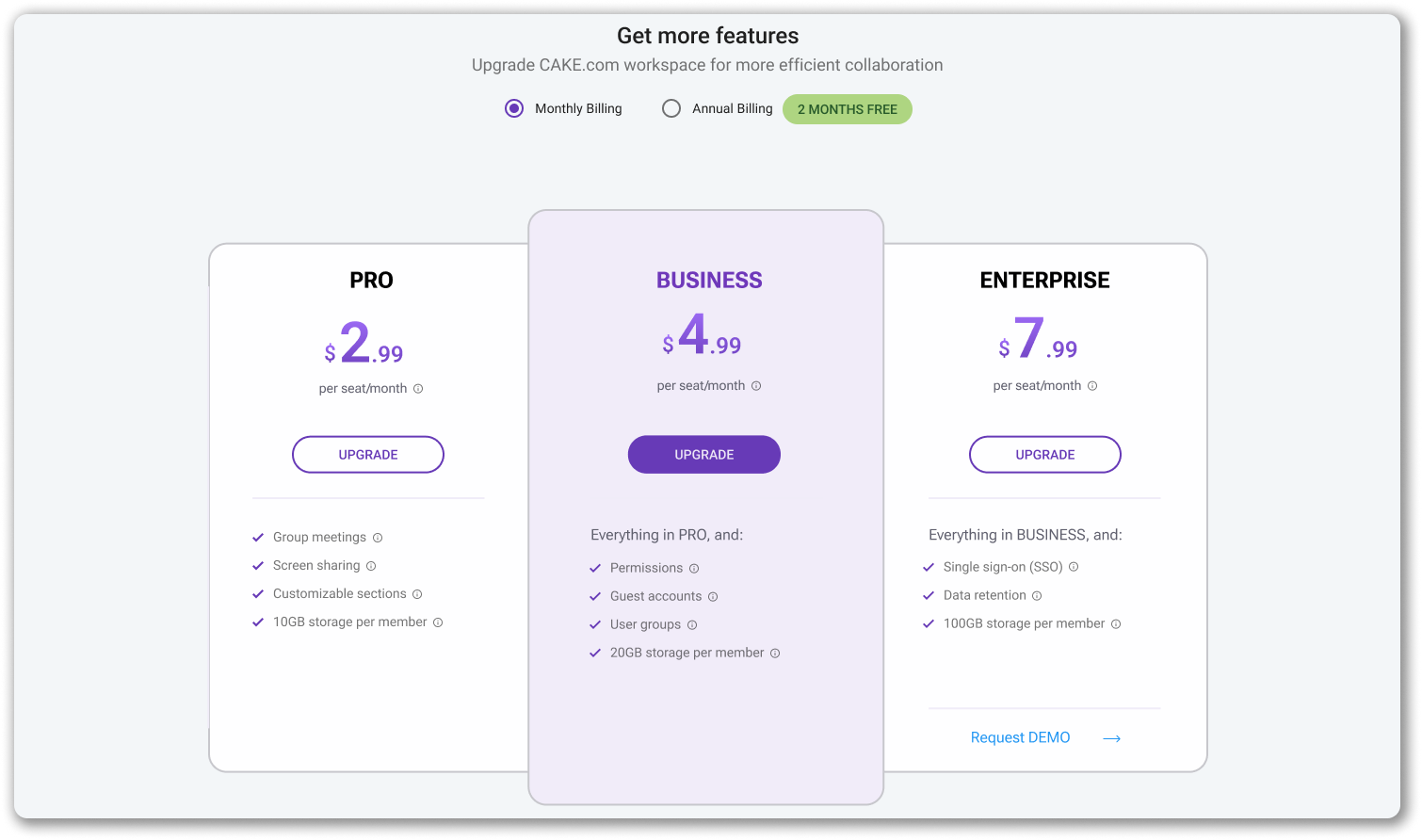Screen dimensions: 1422x840
Task: Click the info icon beside ENTERPRISE per seat/month
Action: pyautogui.click(x=1091, y=385)
